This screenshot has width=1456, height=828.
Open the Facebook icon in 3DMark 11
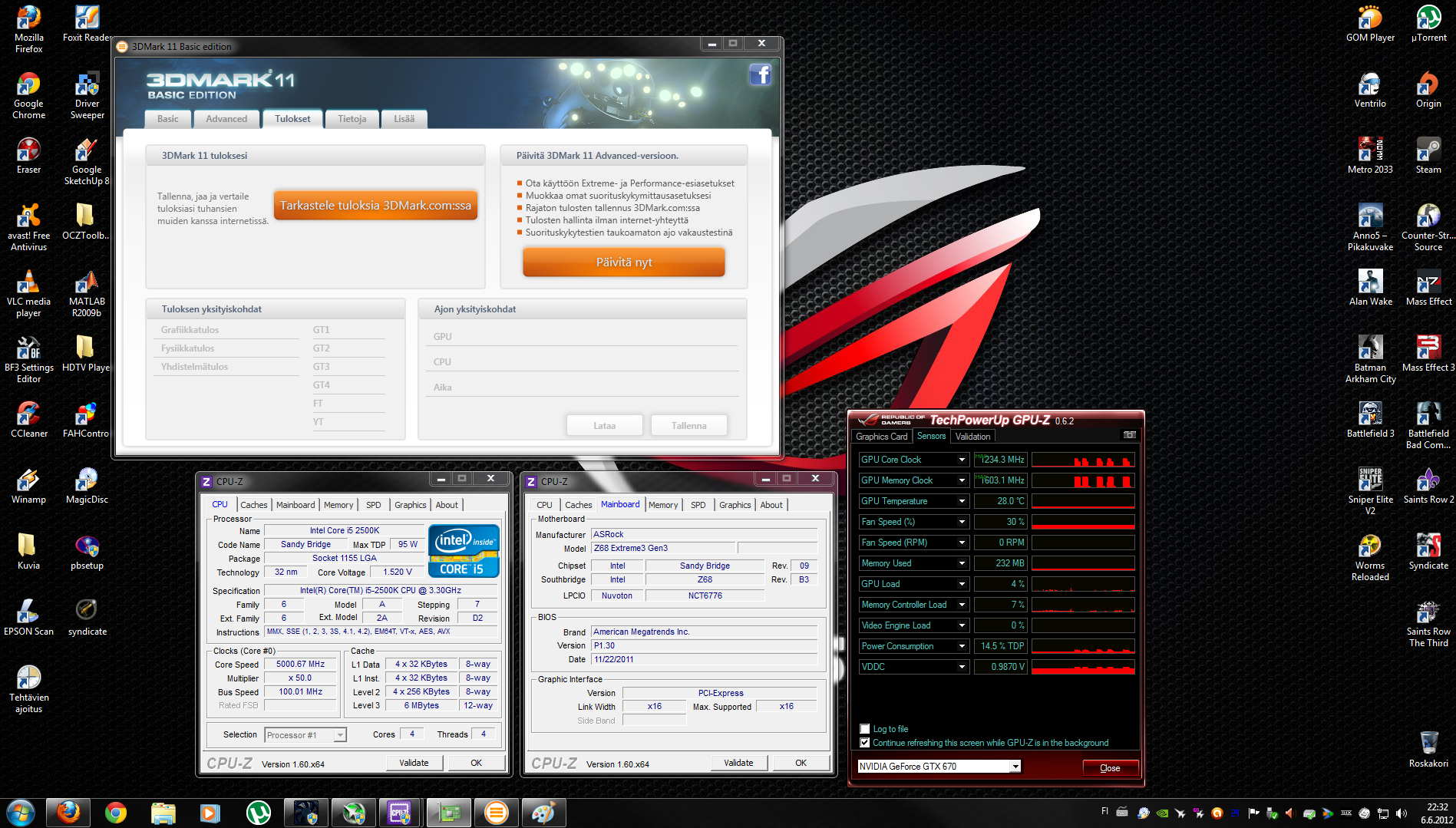(x=760, y=74)
